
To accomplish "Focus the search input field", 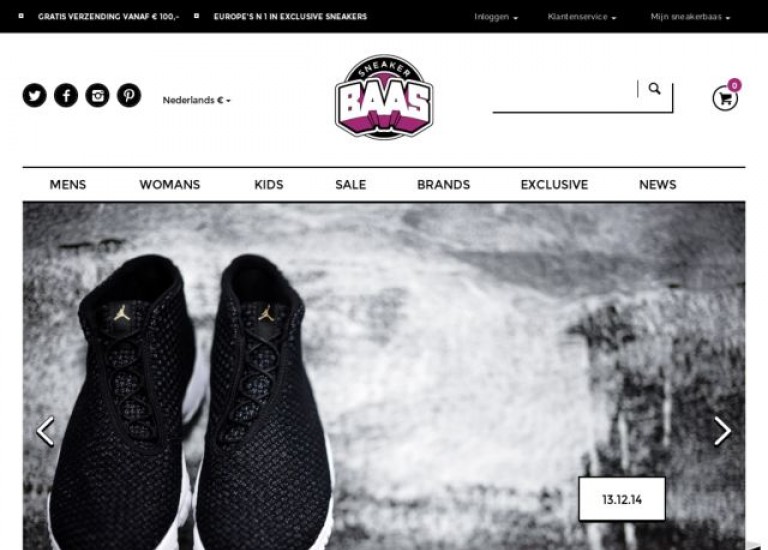I will click(565, 96).
